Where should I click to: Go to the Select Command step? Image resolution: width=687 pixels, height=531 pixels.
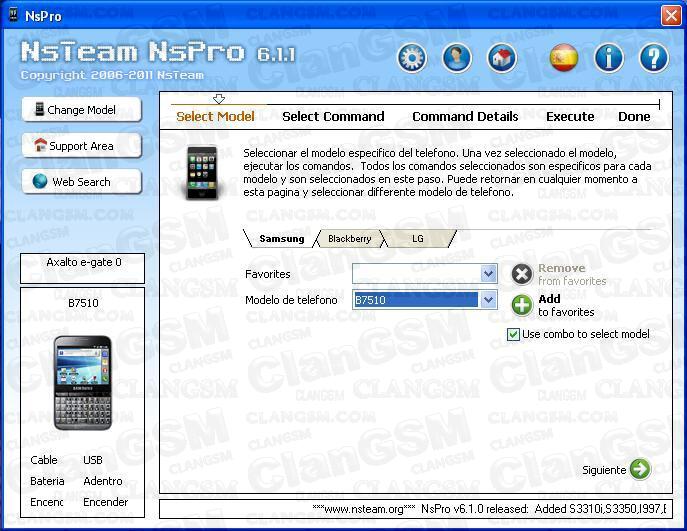pyautogui.click(x=333, y=116)
